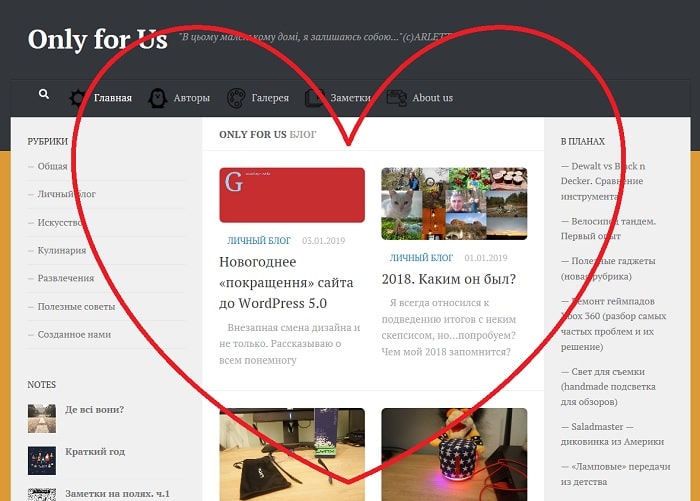700x501 pixels.
Task: Open the 2018 photo collage thumbnail
Action: pyautogui.click(x=454, y=204)
